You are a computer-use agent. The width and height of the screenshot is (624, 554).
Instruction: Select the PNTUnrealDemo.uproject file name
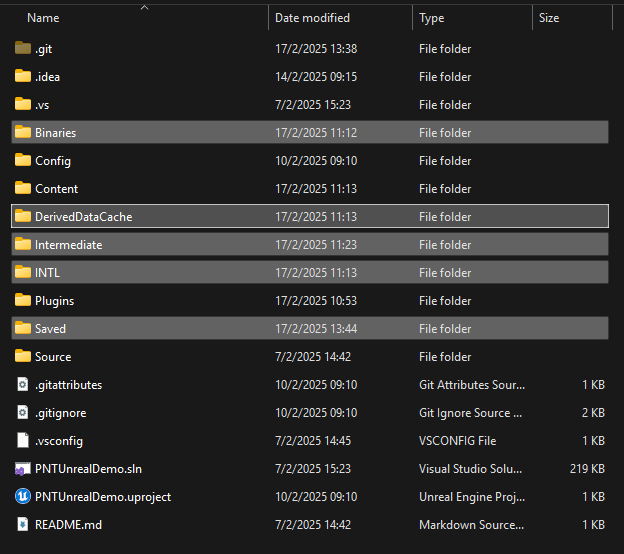click(x=103, y=497)
